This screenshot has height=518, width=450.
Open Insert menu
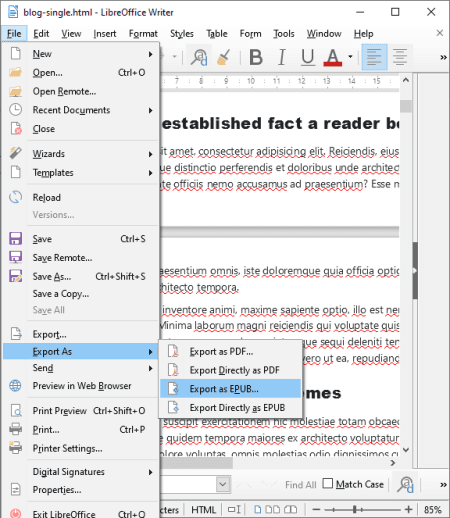pos(105,34)
